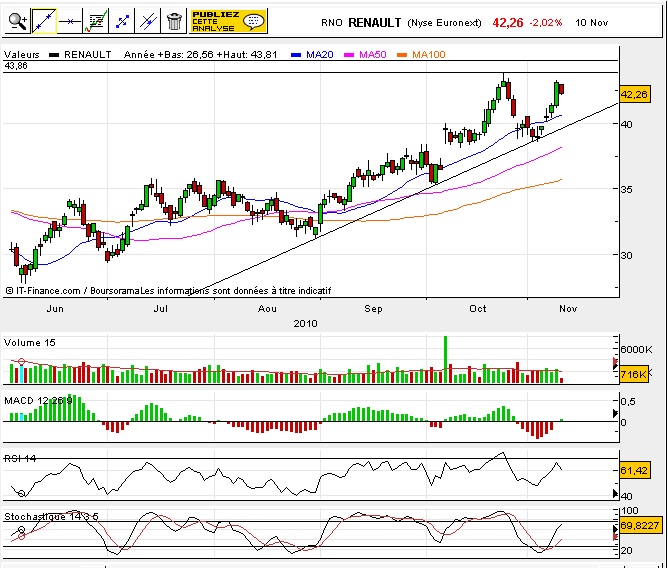Click the 'Nov' month axis label
The width and height of the screenshot is (668, 568).
point(568,309)
